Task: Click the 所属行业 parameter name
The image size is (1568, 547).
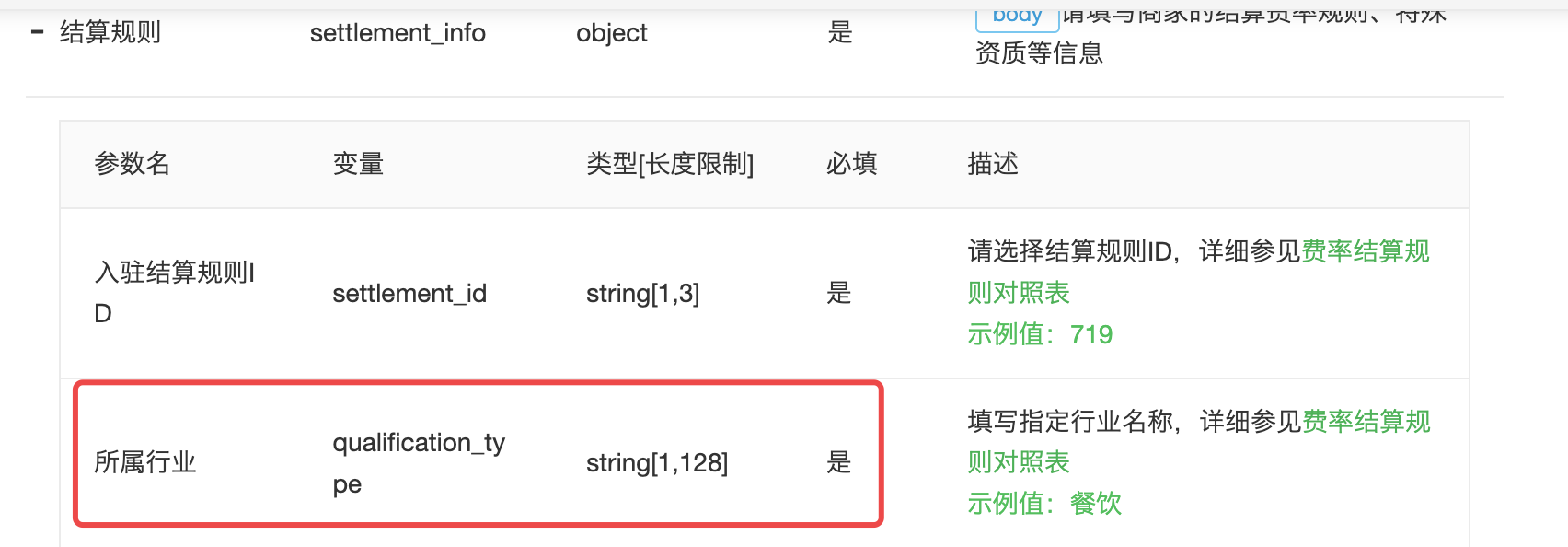Action: (145, 462)
